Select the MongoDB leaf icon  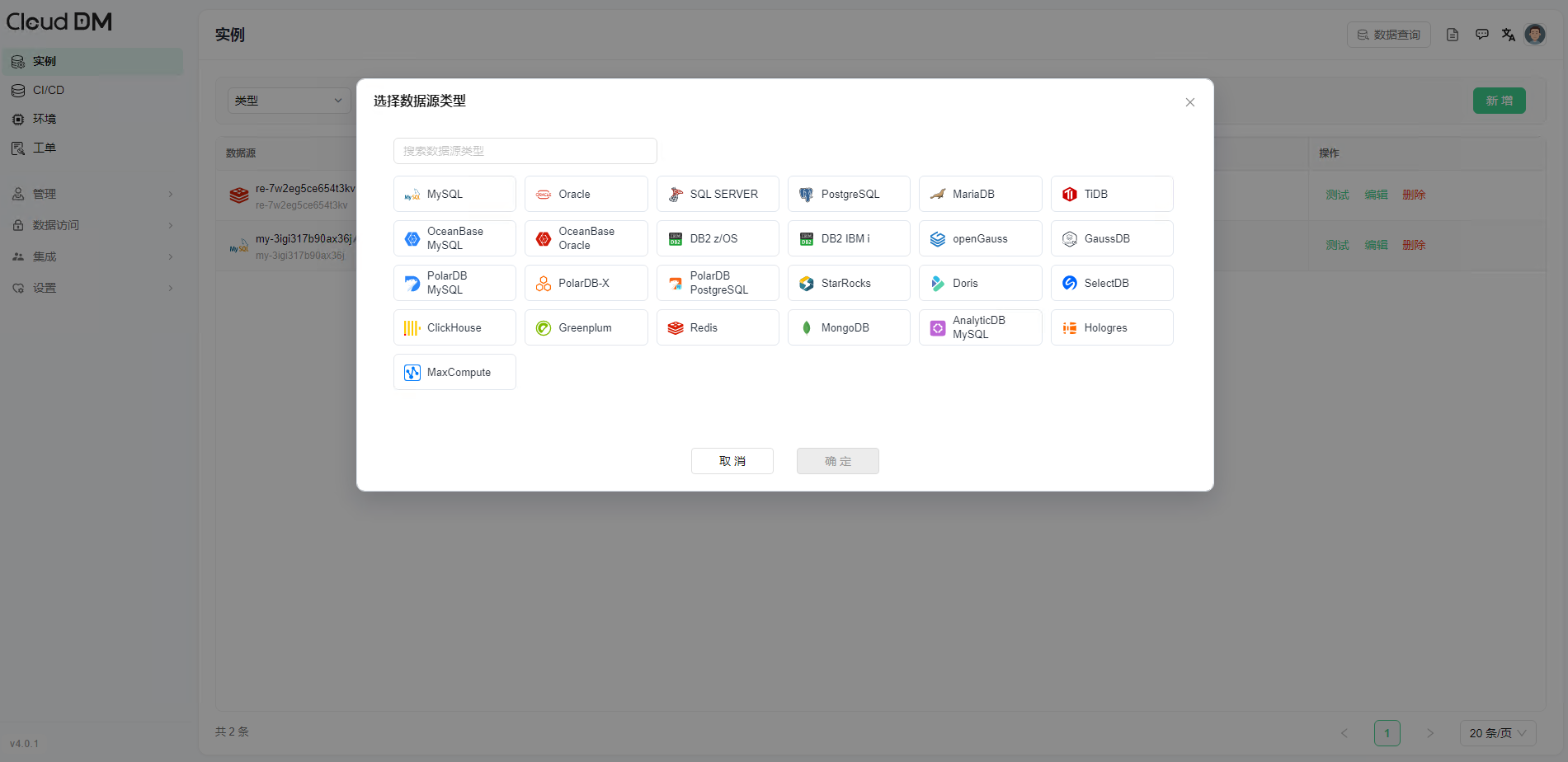pyautogui.click(x=807, y=328)
